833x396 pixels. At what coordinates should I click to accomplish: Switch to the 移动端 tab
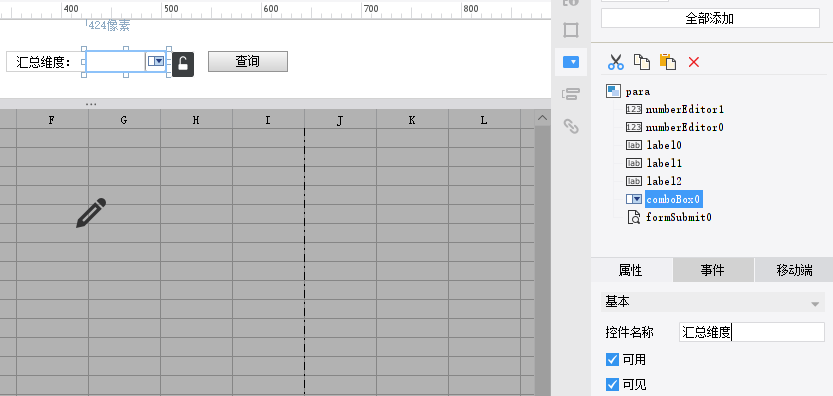pyautogui.click(x=794, y=270)
